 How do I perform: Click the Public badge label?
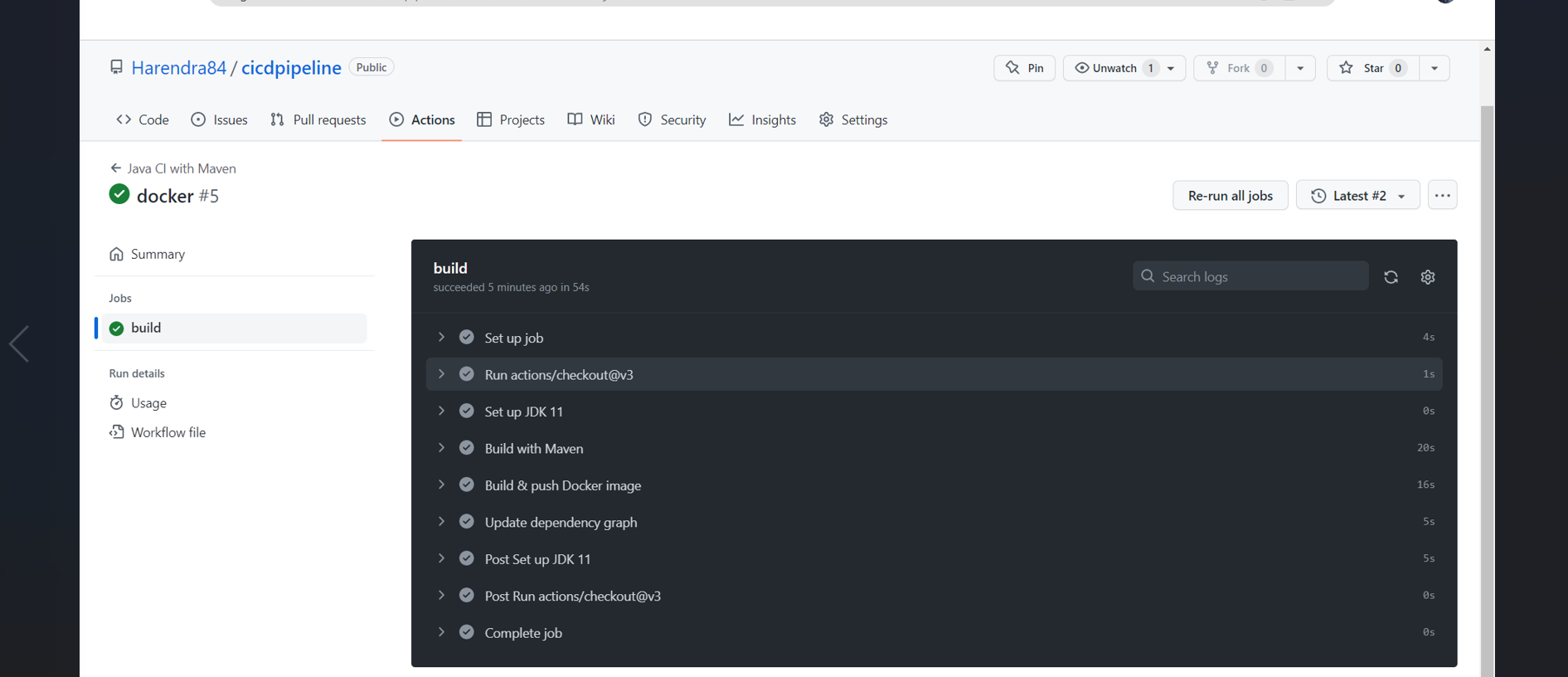coord(371,67)
